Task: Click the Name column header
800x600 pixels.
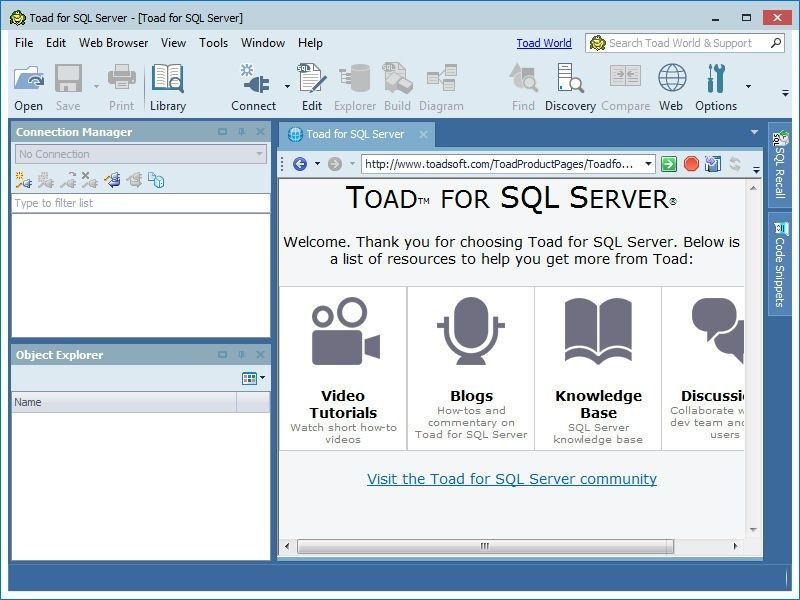Action: click(x=124, y=402)
